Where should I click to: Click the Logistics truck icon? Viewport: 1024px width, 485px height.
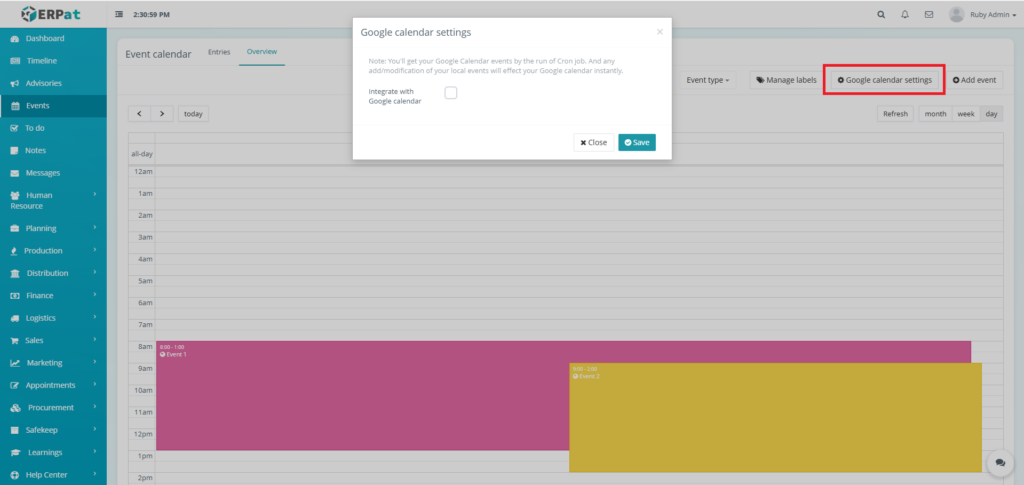(15, 319)
